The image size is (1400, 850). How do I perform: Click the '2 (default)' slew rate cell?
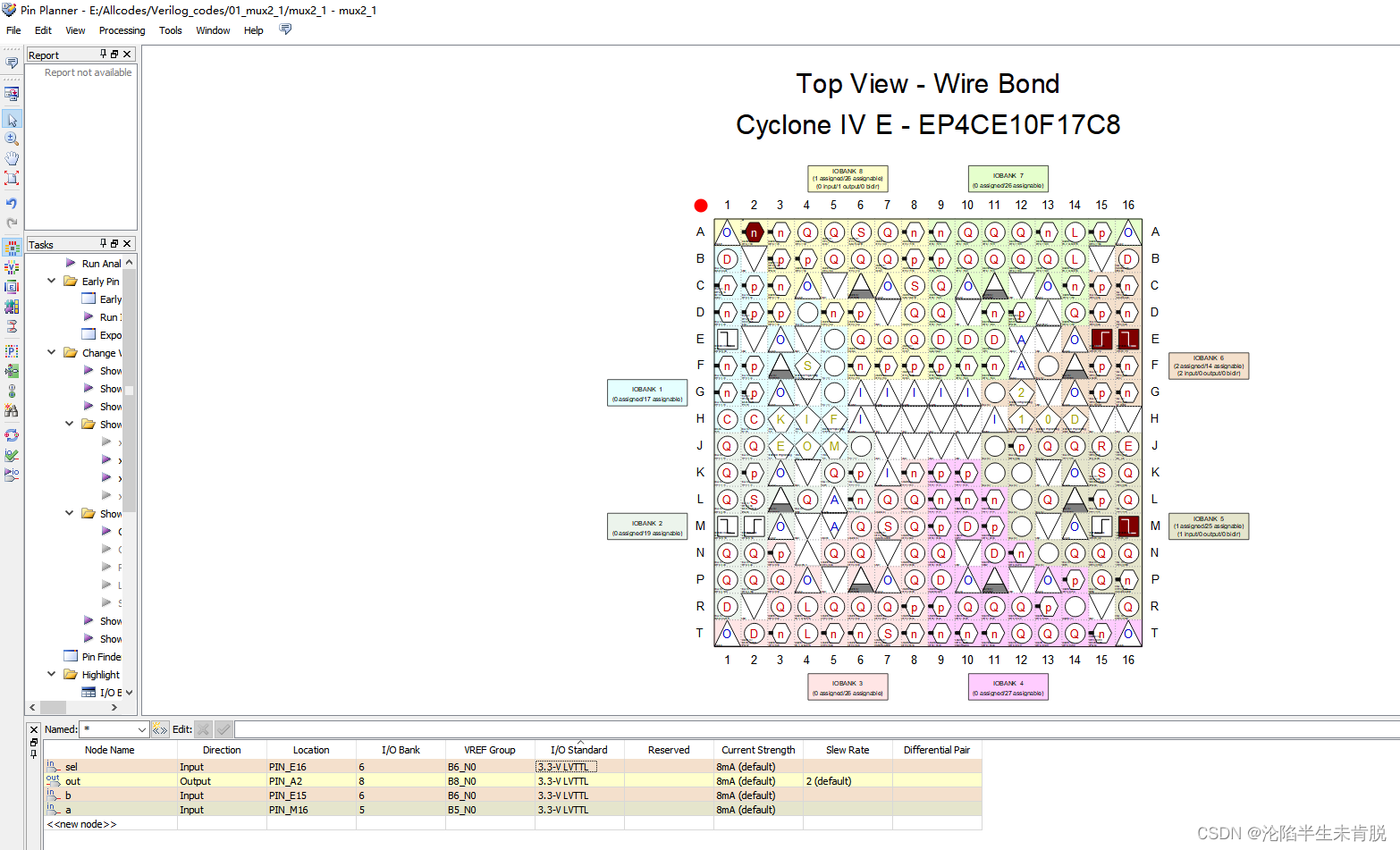click(848, 781)
